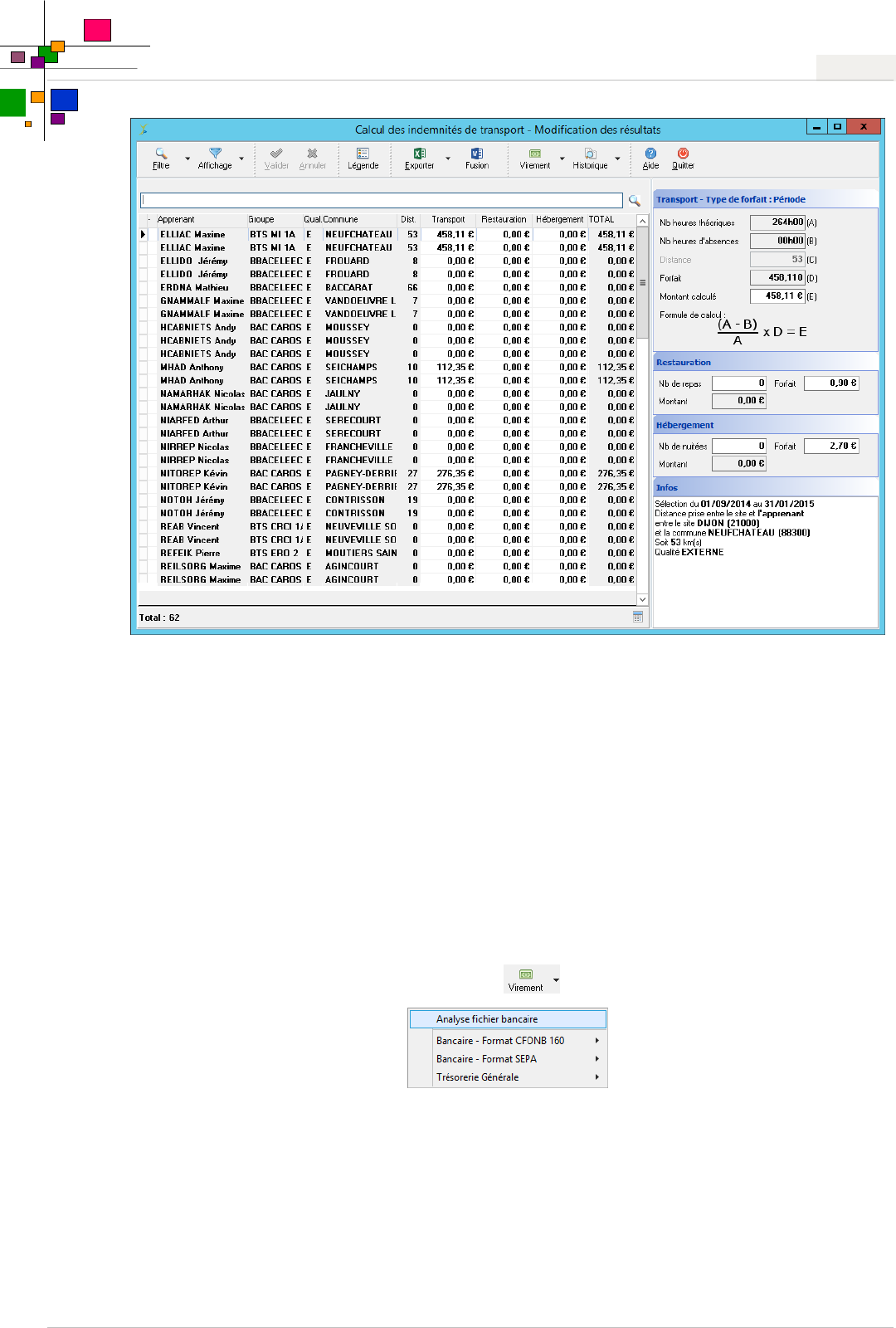Sort by Apprenant column header
The width and height of the screenshot is (896, 1328).
201,219
